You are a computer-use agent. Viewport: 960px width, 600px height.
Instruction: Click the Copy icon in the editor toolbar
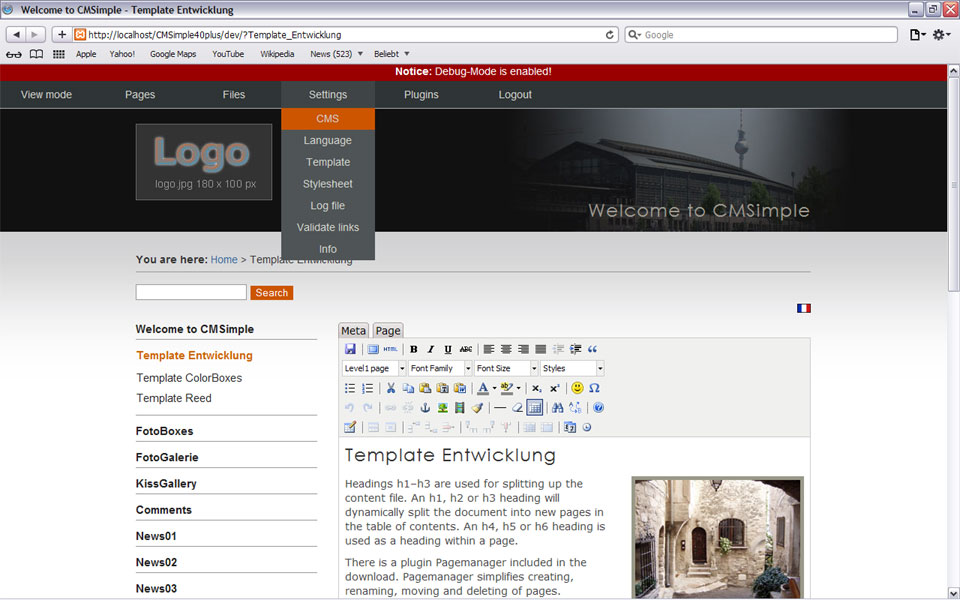click(408, 388)
